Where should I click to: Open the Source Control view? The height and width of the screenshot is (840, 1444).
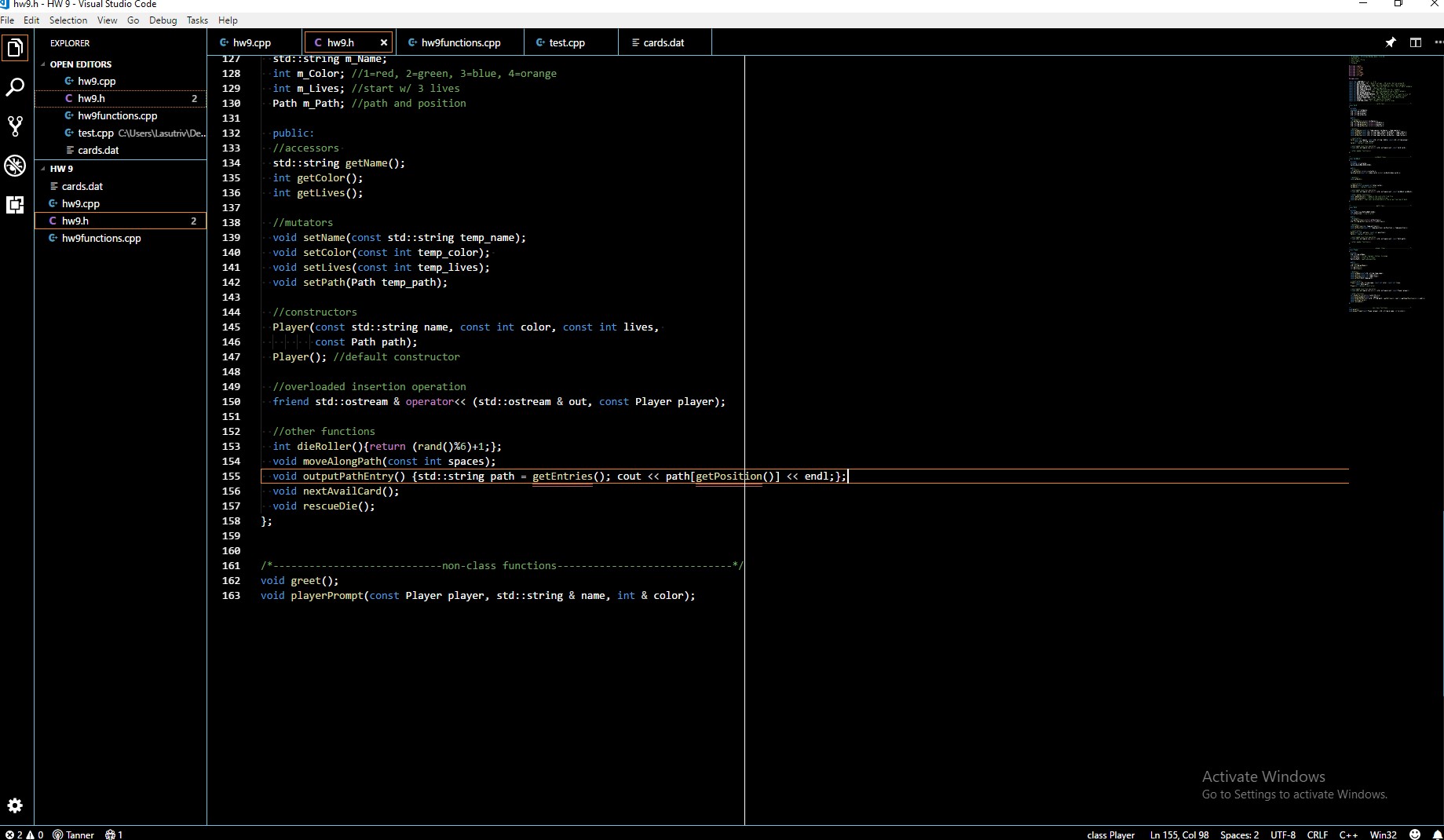click(x=16, y=126)
